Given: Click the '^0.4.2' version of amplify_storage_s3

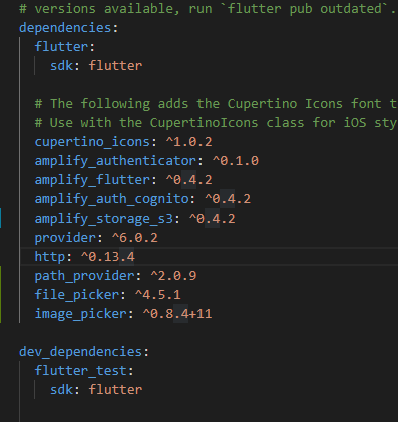Looking at the screenshot, I should click(212, 219).
